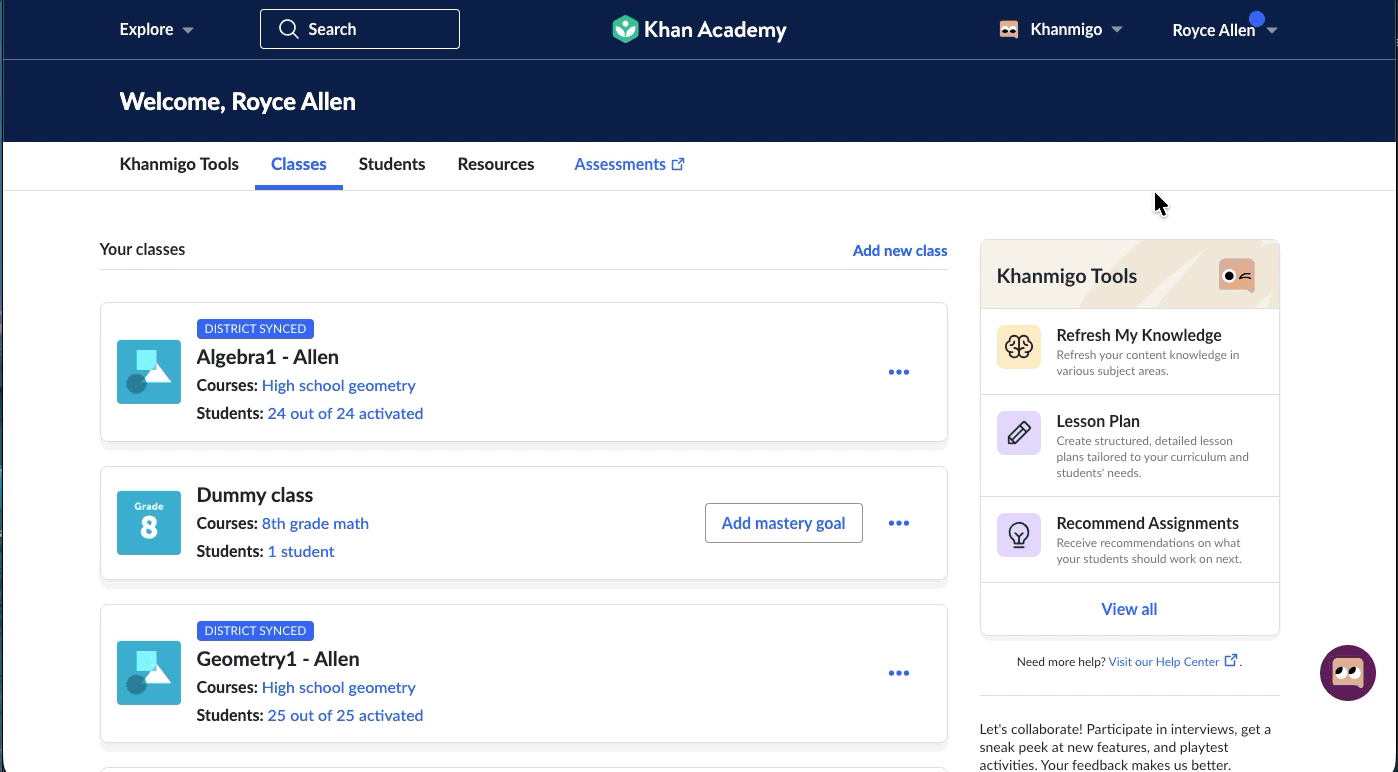Open options menu for Algebra1 - Allen
1398x772 pixels.
point(899,372)
